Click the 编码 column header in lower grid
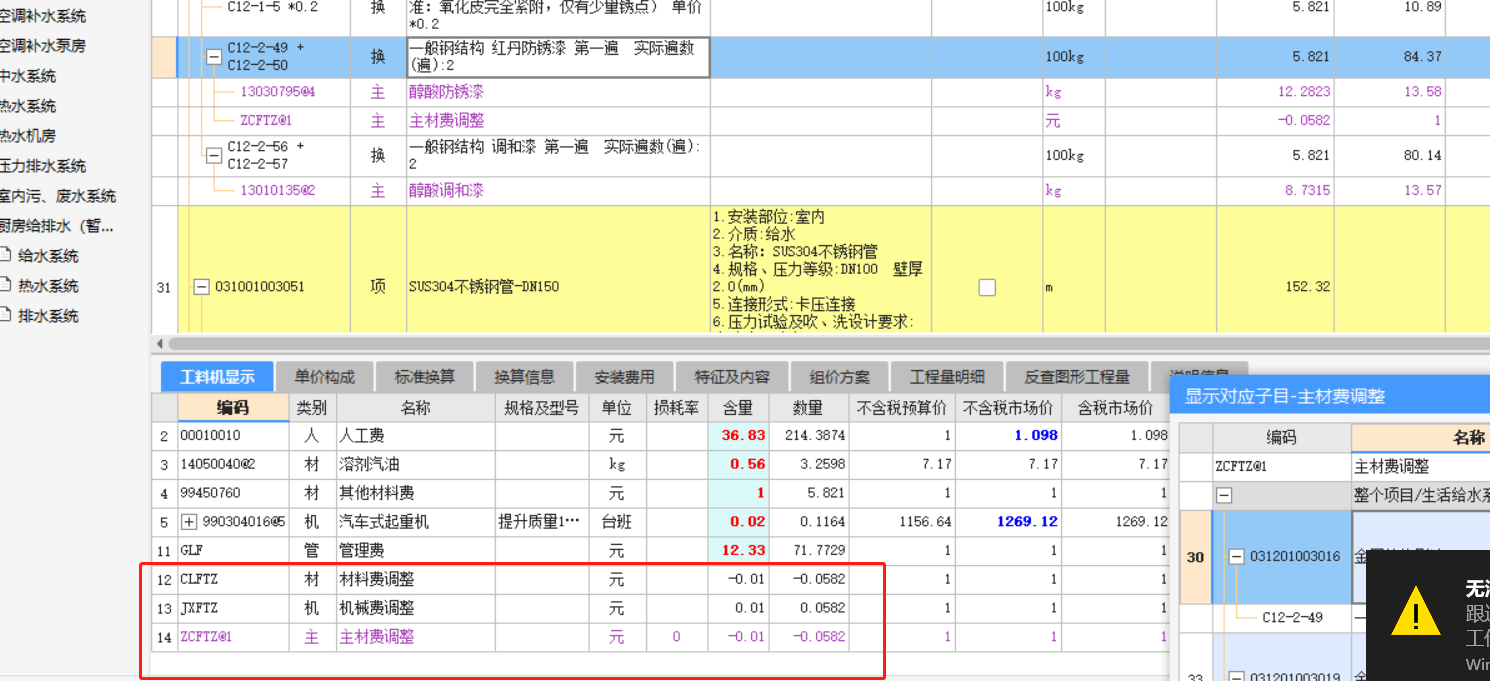This screenshot has width=1490, height=681. (x=233, y=407)
